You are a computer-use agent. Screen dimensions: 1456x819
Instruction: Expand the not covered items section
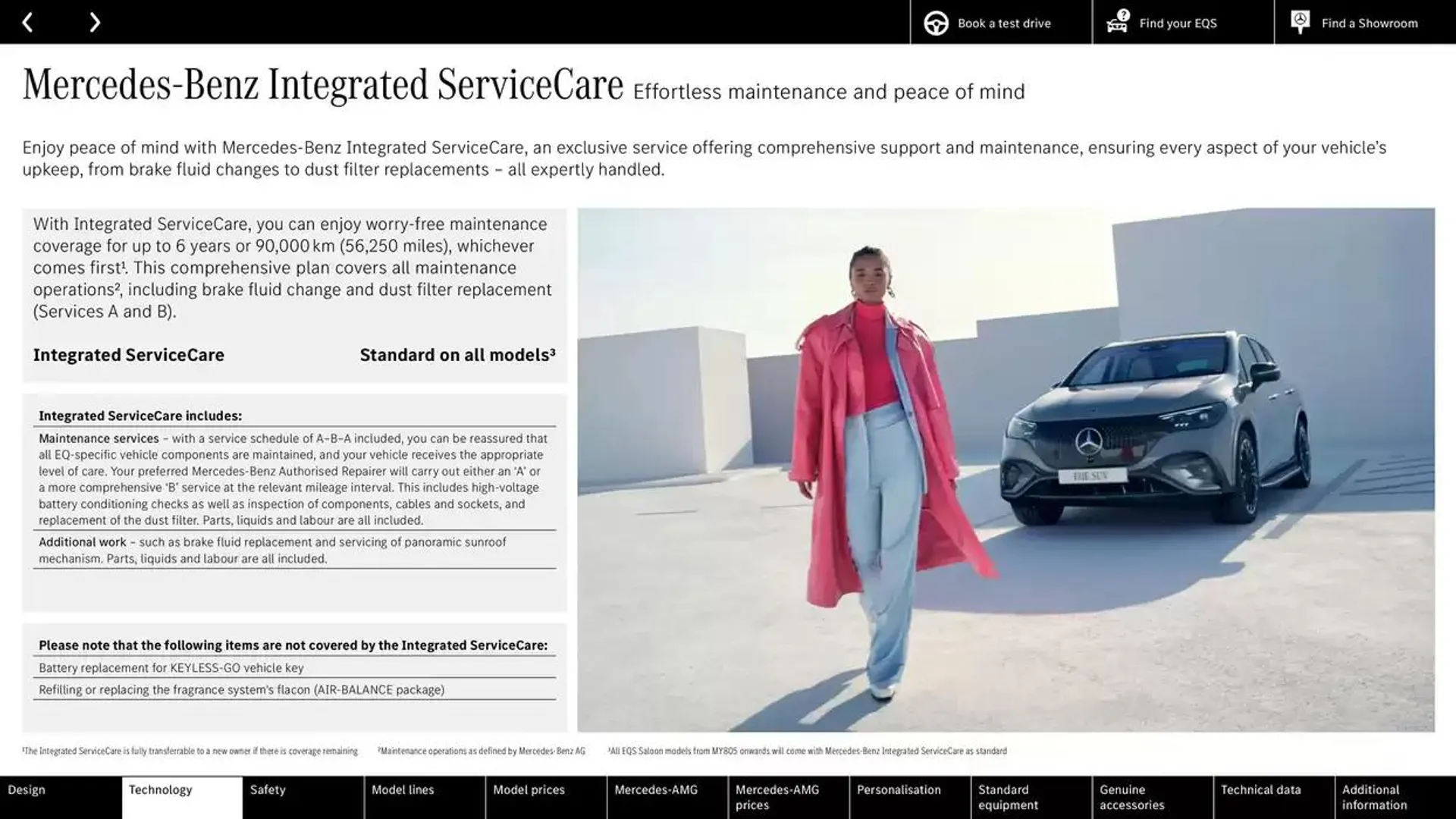click(x=293, y=644)
